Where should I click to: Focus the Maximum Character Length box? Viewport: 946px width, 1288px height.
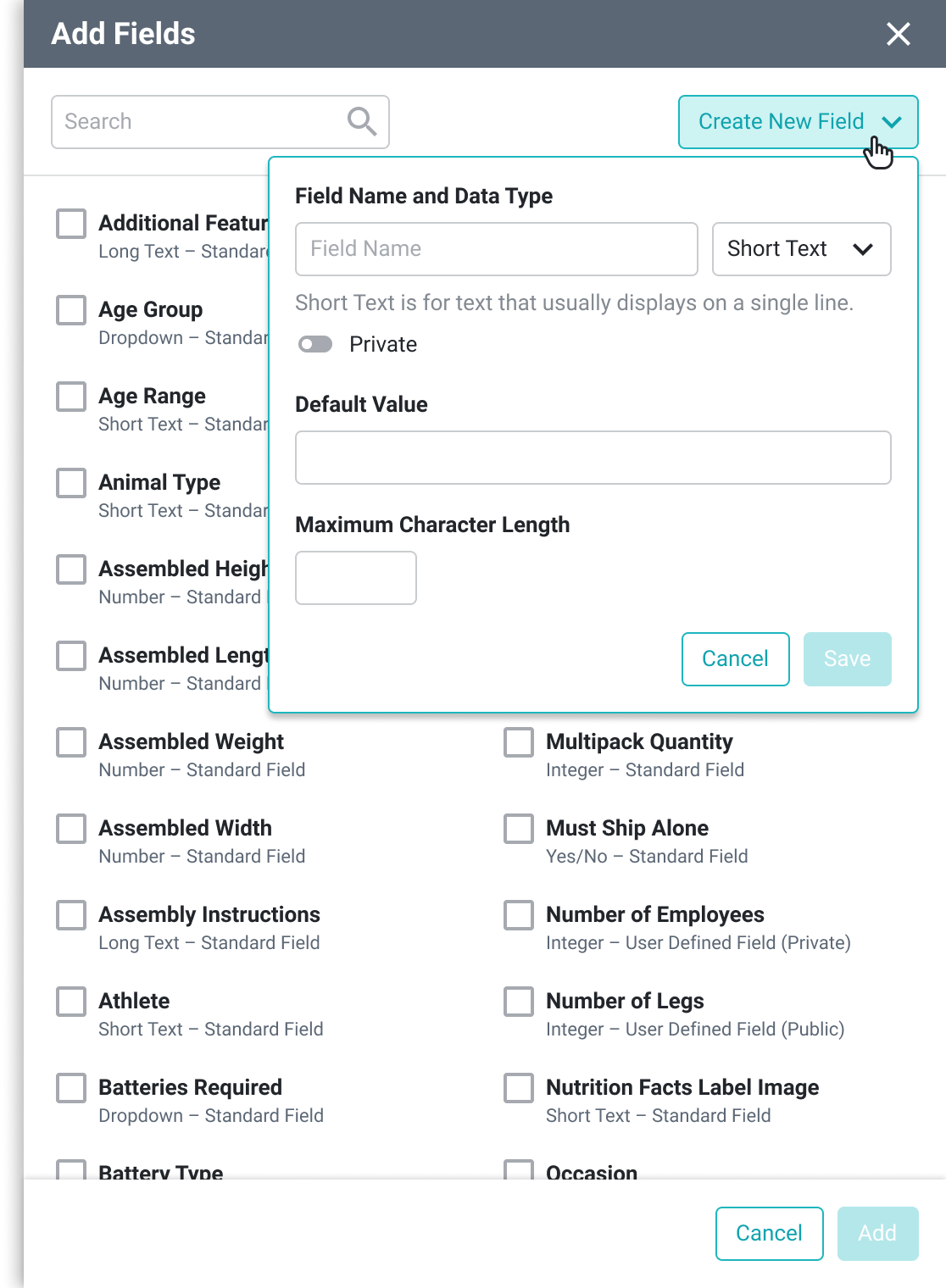[356, 578]
